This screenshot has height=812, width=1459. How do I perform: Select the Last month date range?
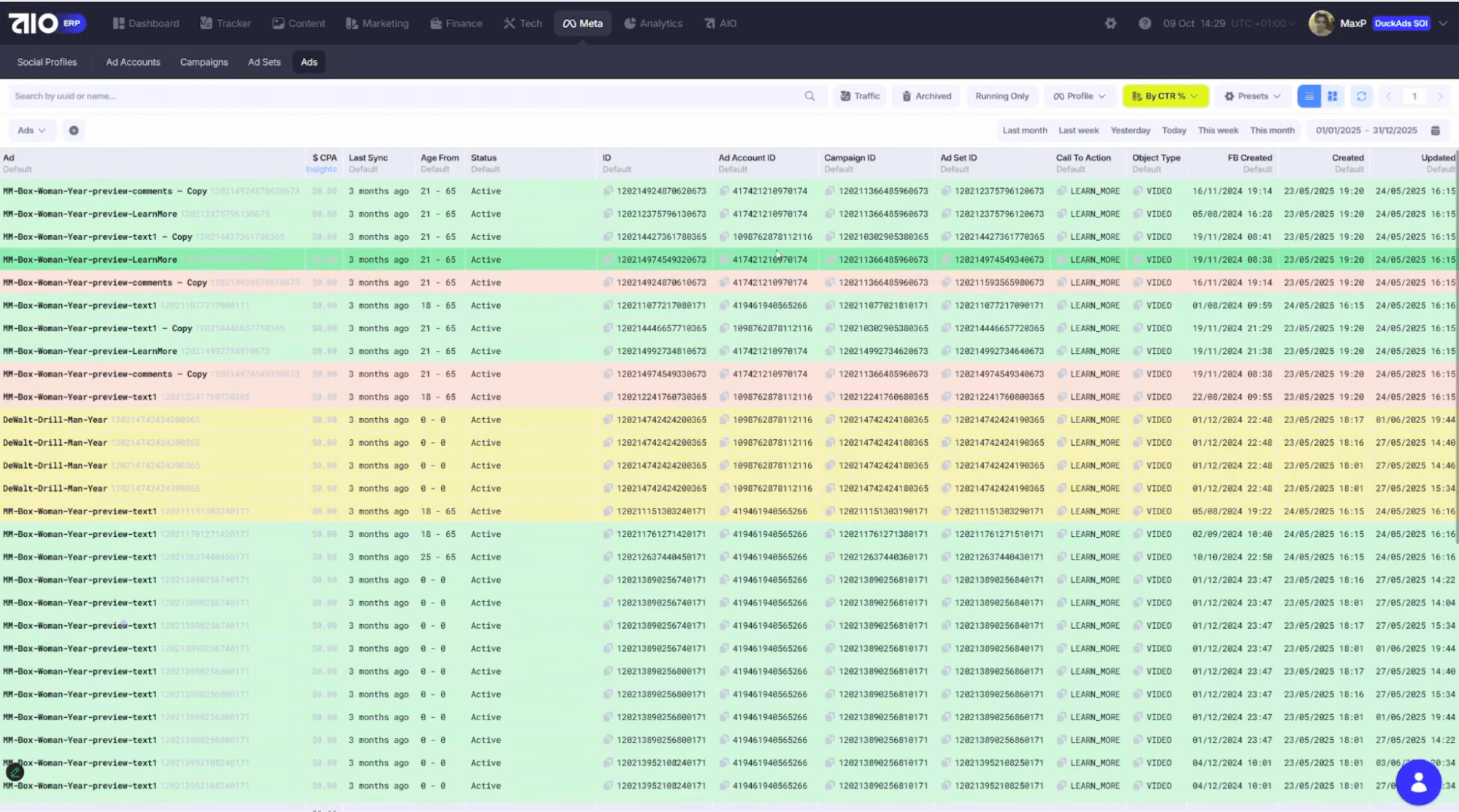[x=1024, y=131]
